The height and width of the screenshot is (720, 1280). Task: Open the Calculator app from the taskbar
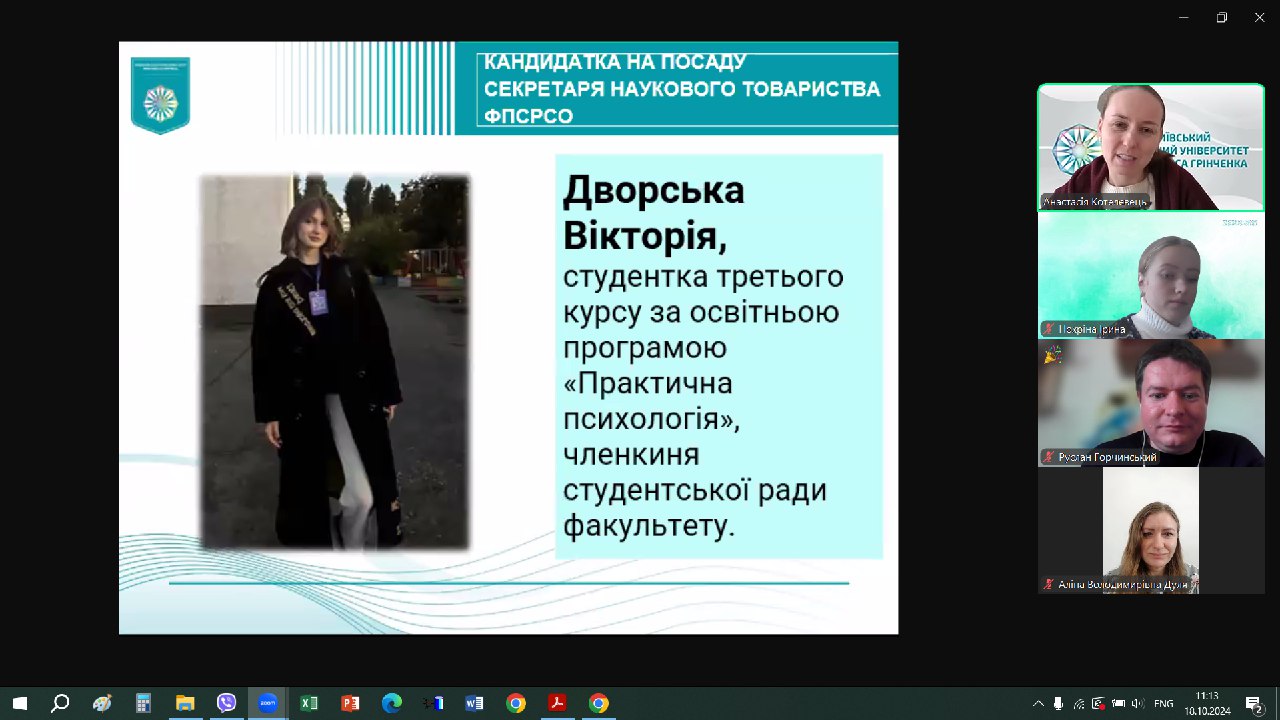pyautogui.click(x=142, y=705)
